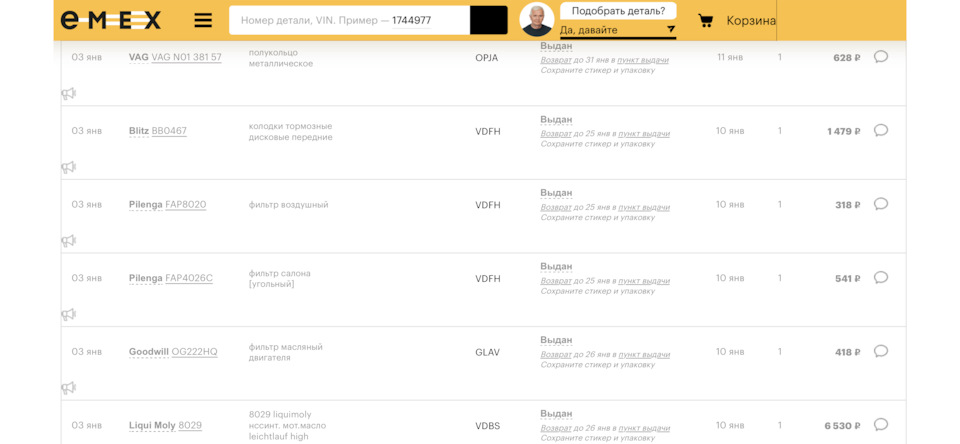Open the Корзина cart link
960x444 pixels.
[x=750, y=20]
